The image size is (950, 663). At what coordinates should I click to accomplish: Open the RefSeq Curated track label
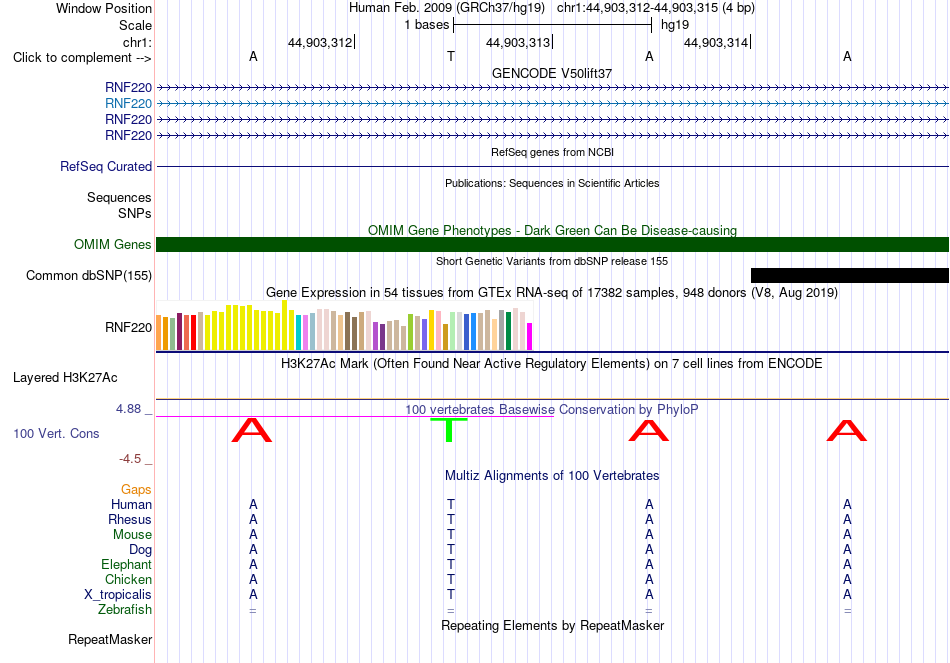click(106, 167)
